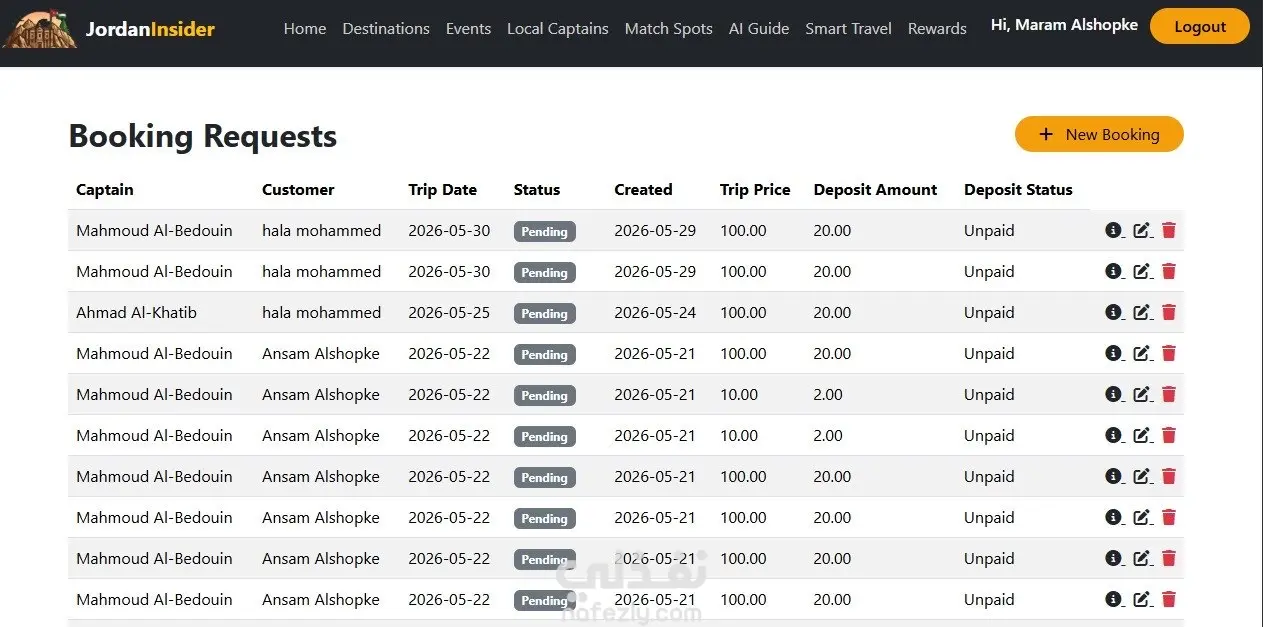Click trip date '2026-05-25'

click(x=449, y=312)
